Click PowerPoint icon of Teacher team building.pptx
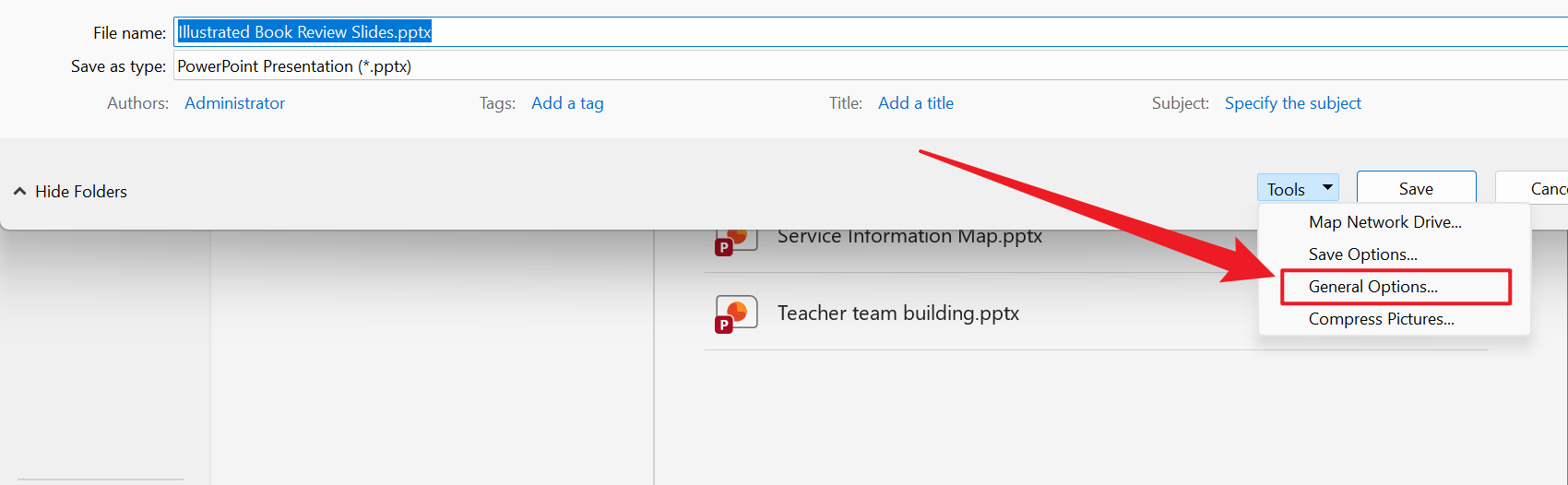This screenshot has height=485, width=1568. (736, 313)
